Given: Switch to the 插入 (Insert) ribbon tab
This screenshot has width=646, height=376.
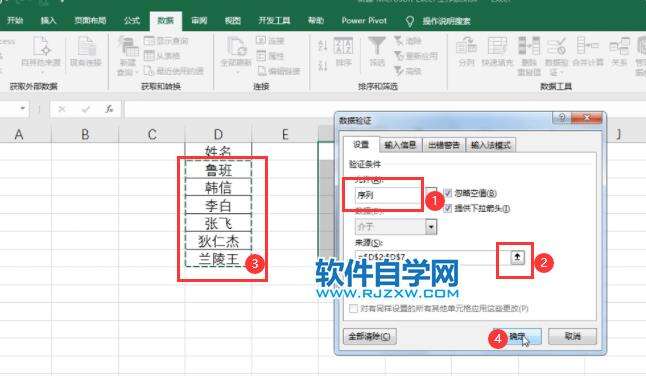Looking at the screenshot, I should click(x=48, y=20).
